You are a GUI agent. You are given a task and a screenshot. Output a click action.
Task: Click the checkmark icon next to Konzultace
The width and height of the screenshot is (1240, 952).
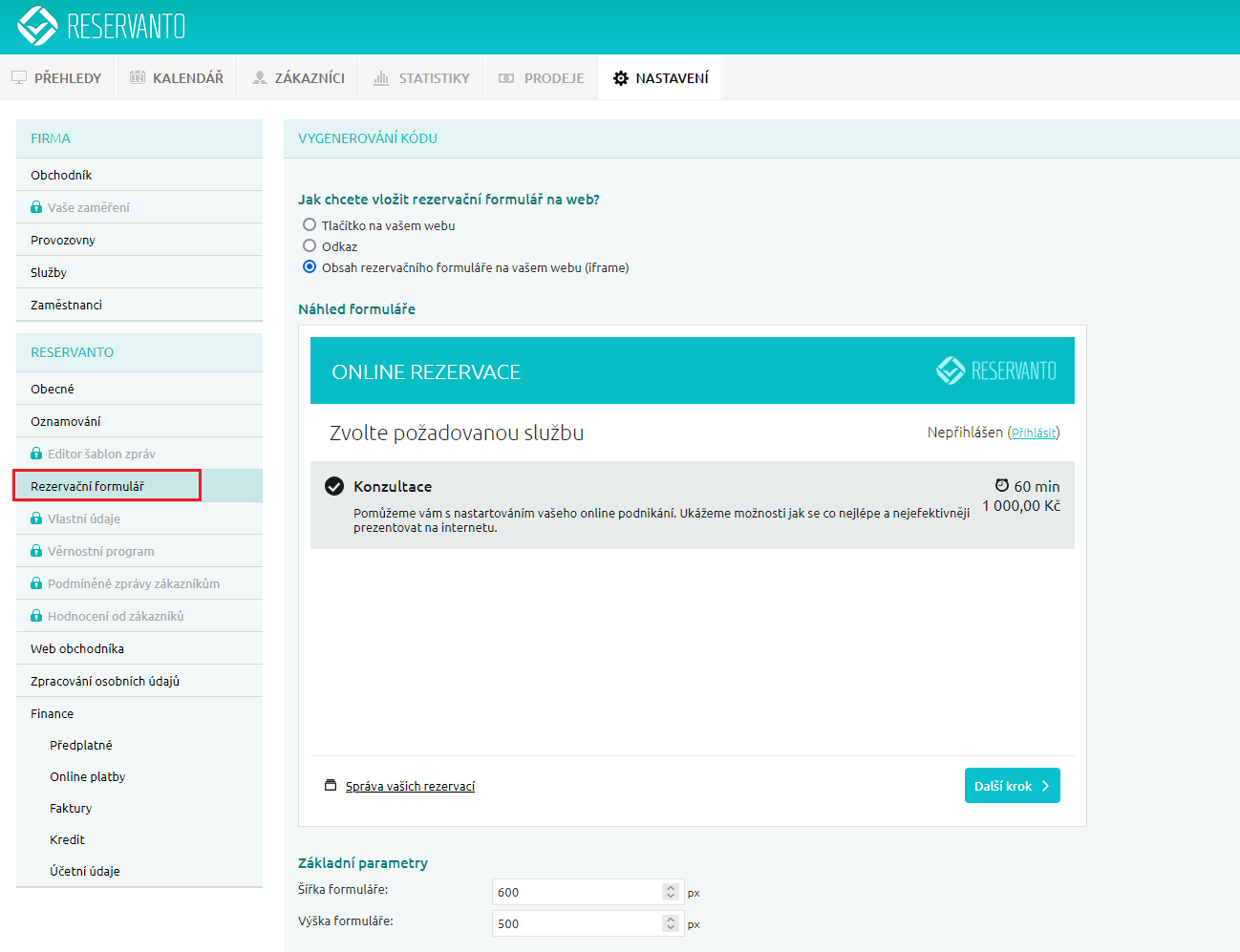(334, 486)
